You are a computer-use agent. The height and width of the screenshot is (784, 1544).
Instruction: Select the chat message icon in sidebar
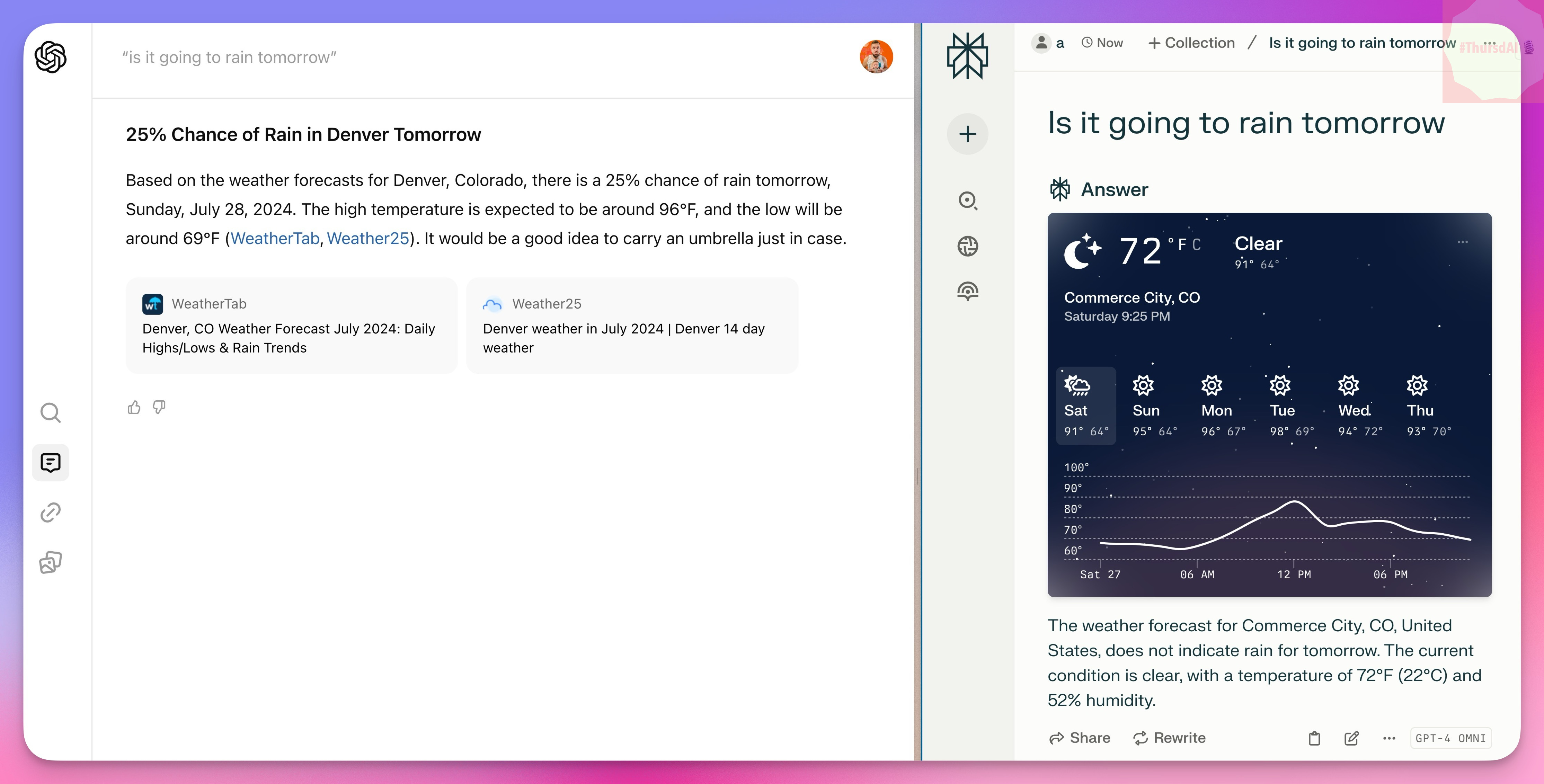pyautogui.click(x=50, y=462)
